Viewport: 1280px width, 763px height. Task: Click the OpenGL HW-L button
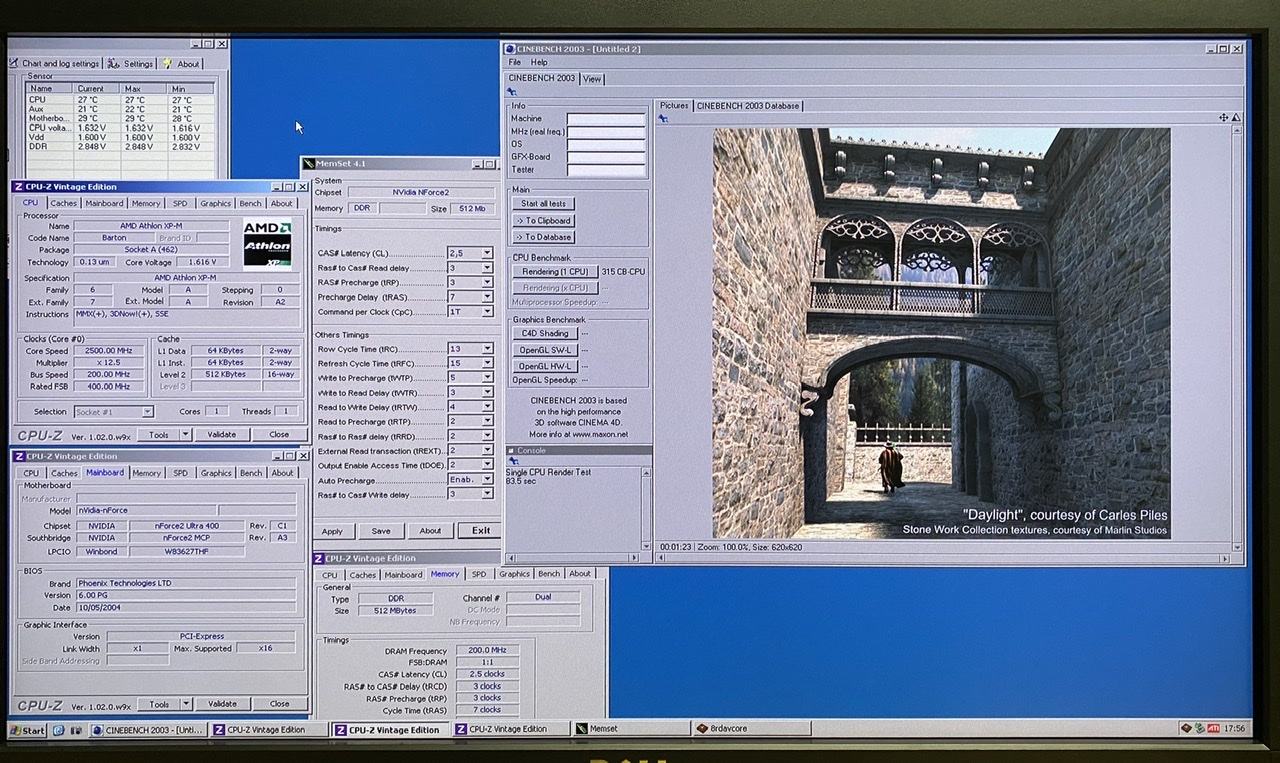coord(544,366)
